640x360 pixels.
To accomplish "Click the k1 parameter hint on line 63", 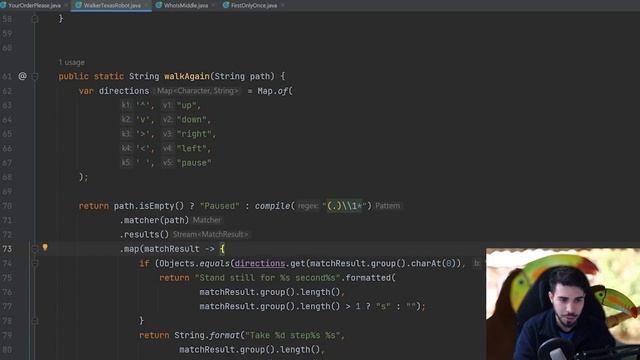I will click(126, 105).
